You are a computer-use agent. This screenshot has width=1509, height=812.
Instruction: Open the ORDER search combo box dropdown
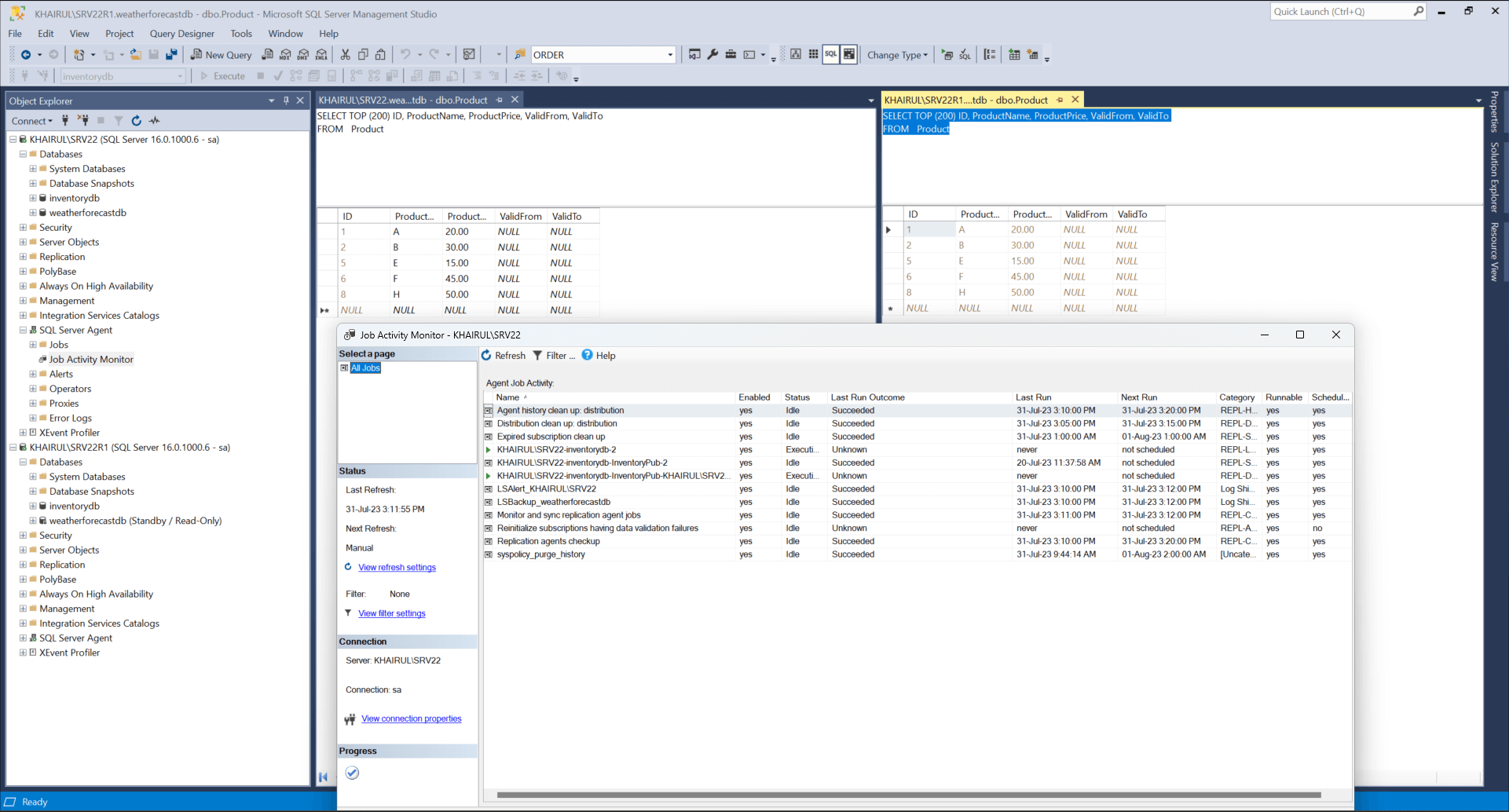tap(670, 55)
